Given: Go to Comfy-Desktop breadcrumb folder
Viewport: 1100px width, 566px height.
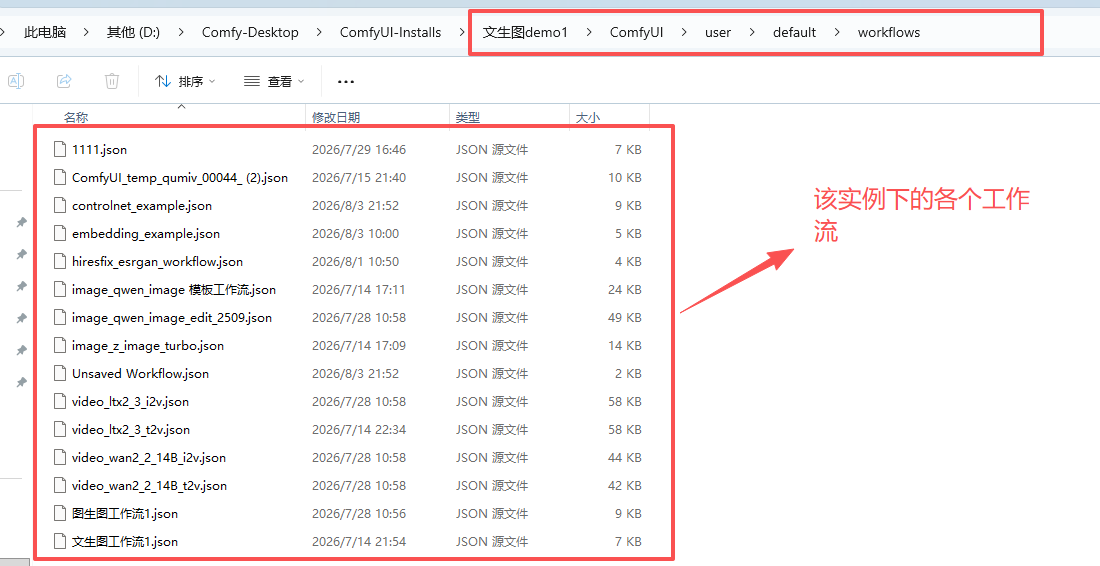Looking at the screenshot, I should (x=250, y=32).
